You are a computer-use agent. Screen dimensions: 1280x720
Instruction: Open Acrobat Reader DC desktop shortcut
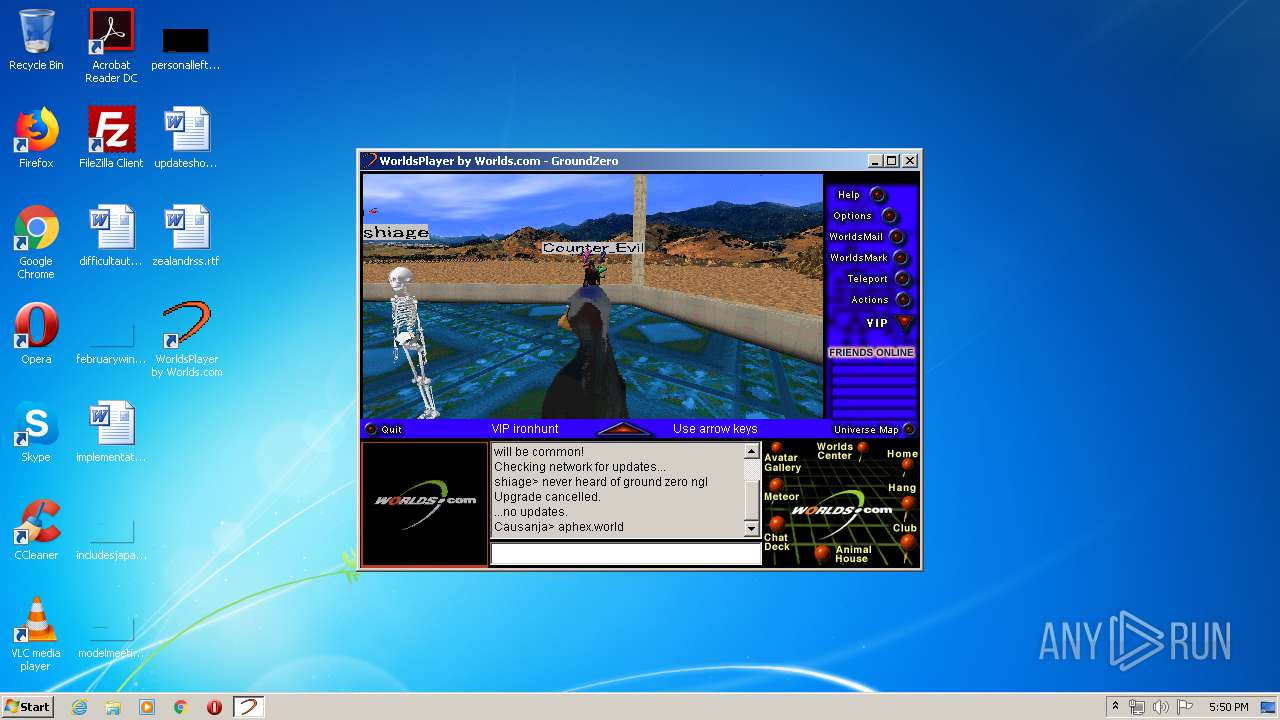[x=111, y=46]
